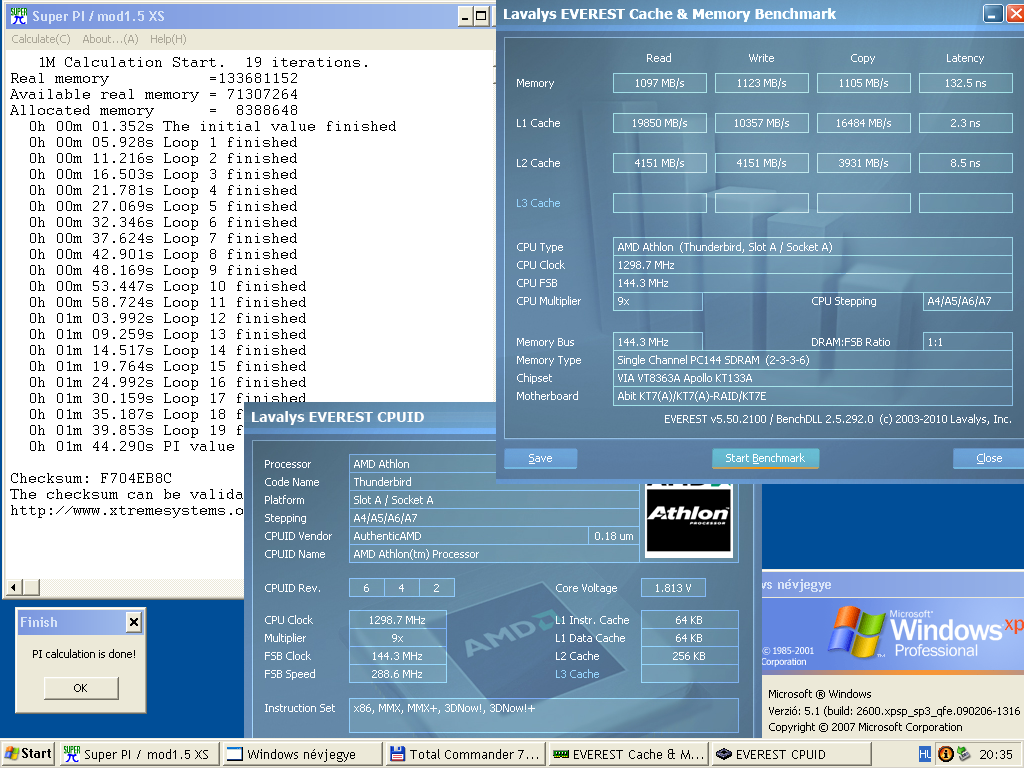The image size is (1024, 768).
Task: Click the CPU Type field showing AMD Athlon Thunderbird
Action: point(812,247)
